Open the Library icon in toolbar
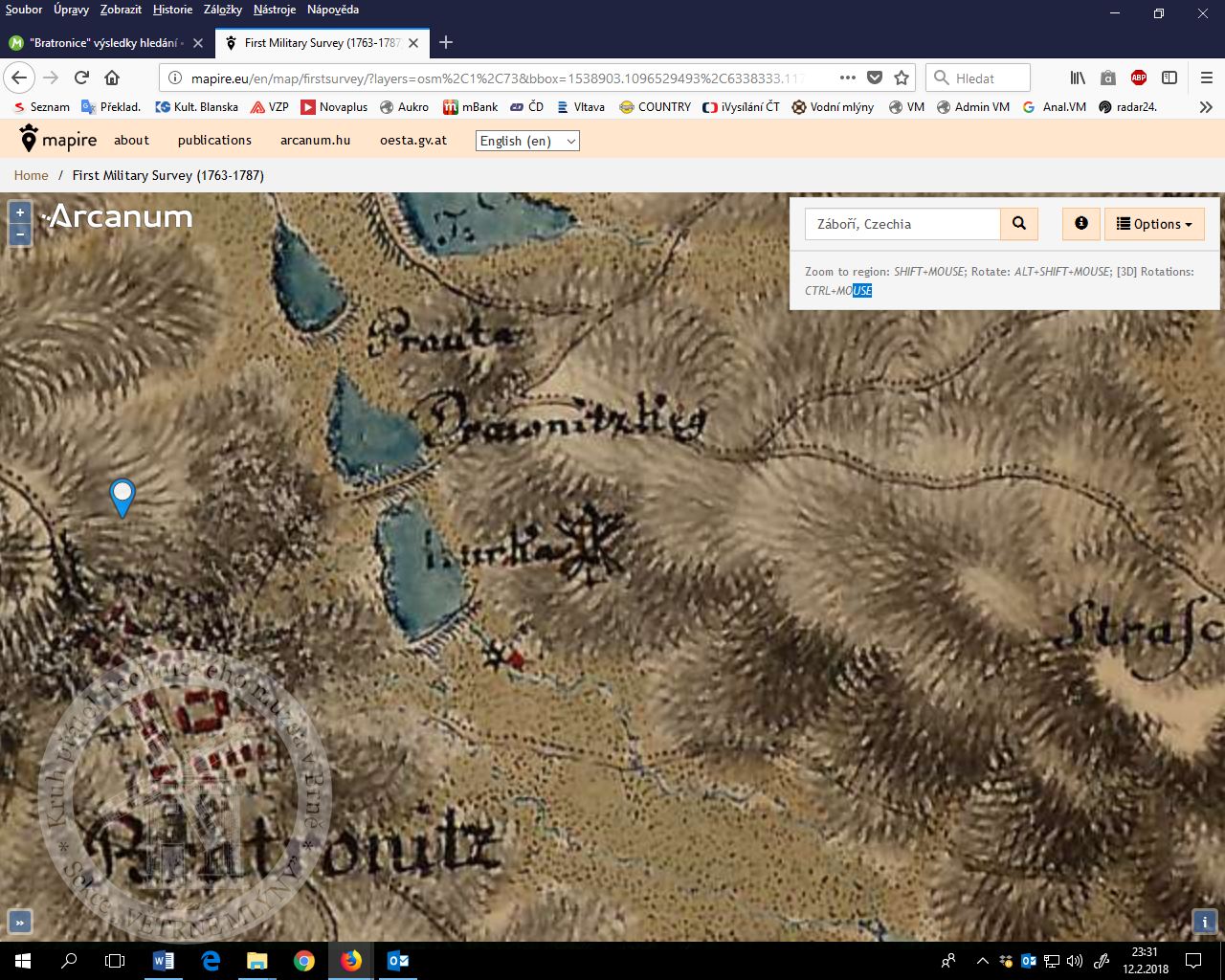The height and width of the screenshot is (980, 1225). pyautogui.click(x=1078, y=78)
